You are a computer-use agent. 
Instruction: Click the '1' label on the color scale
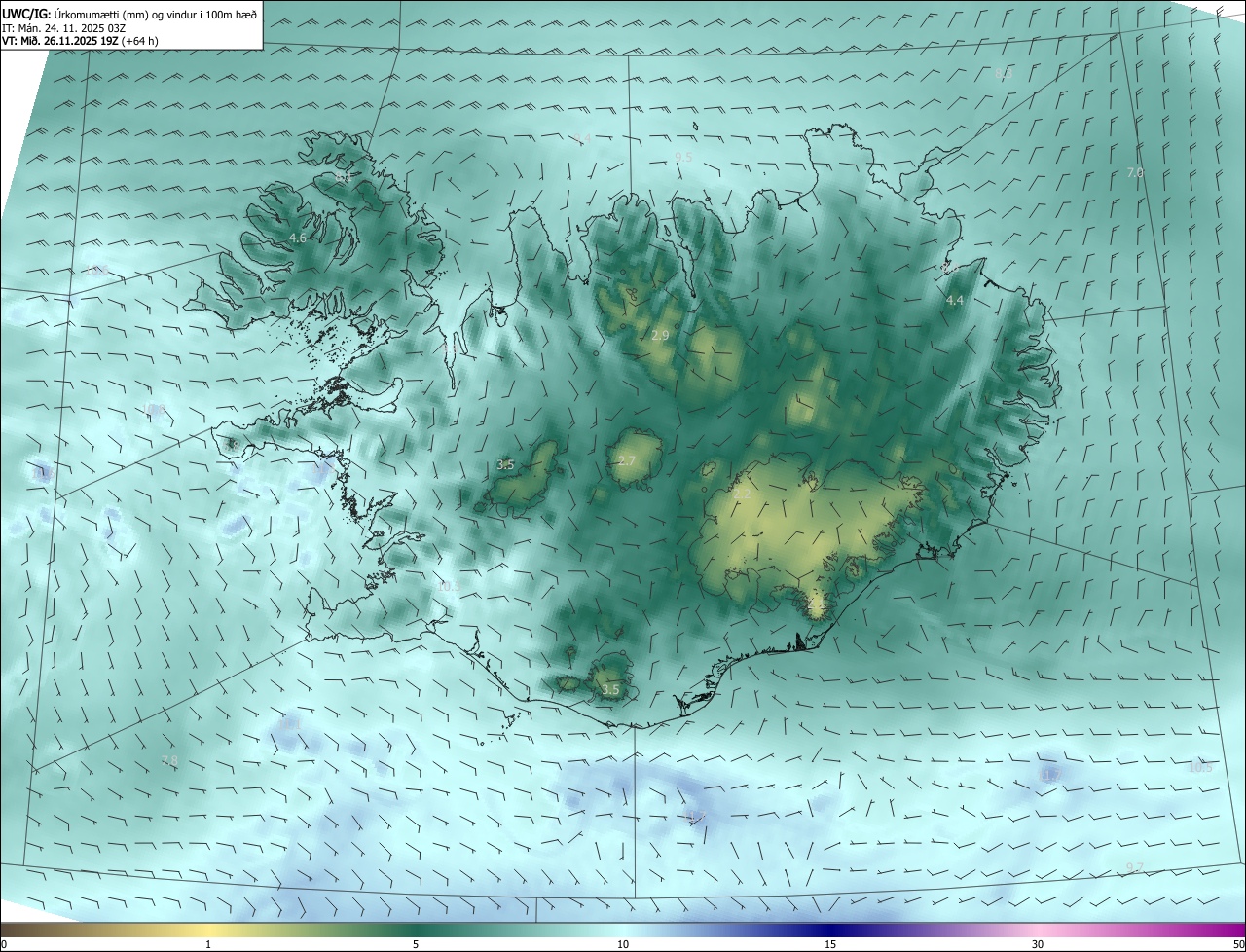point(208,944)
